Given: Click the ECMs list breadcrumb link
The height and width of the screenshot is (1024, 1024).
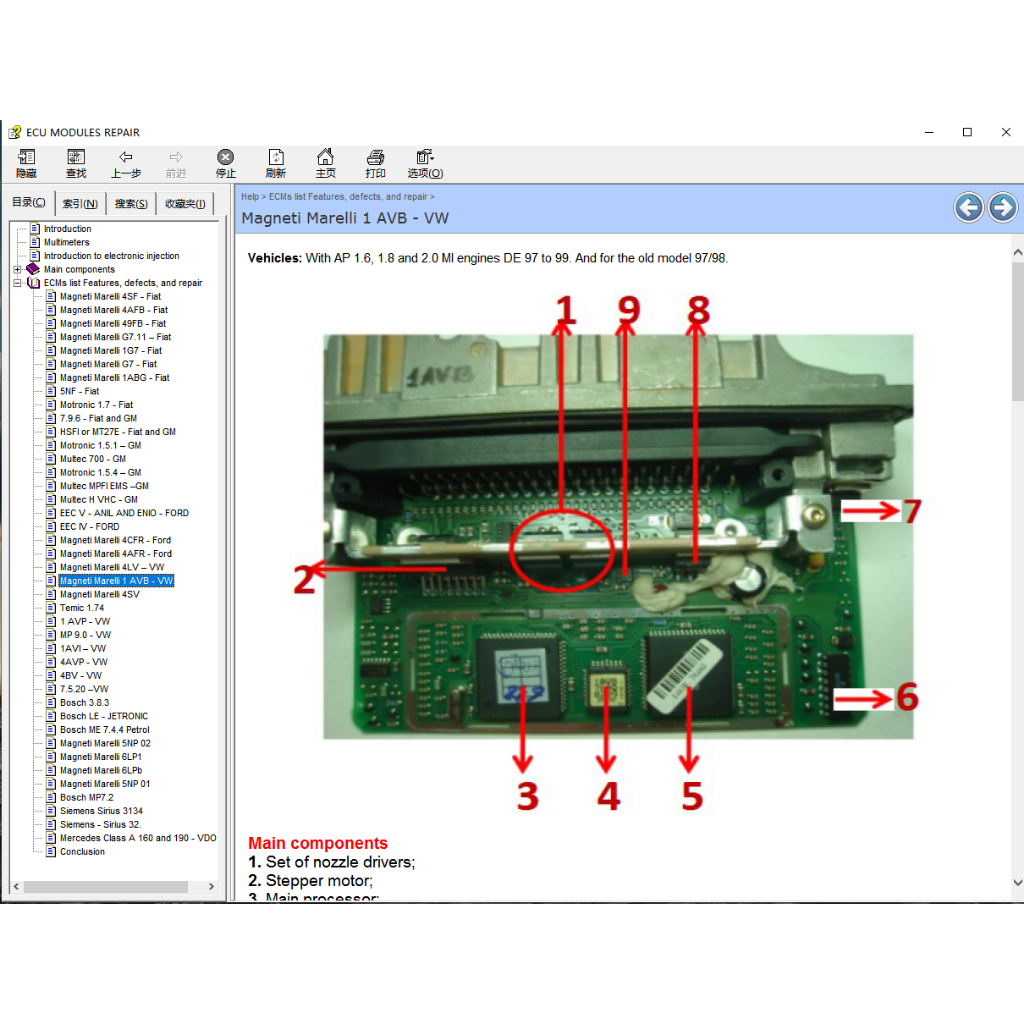Looking at the screenshot, I should 348,197.
